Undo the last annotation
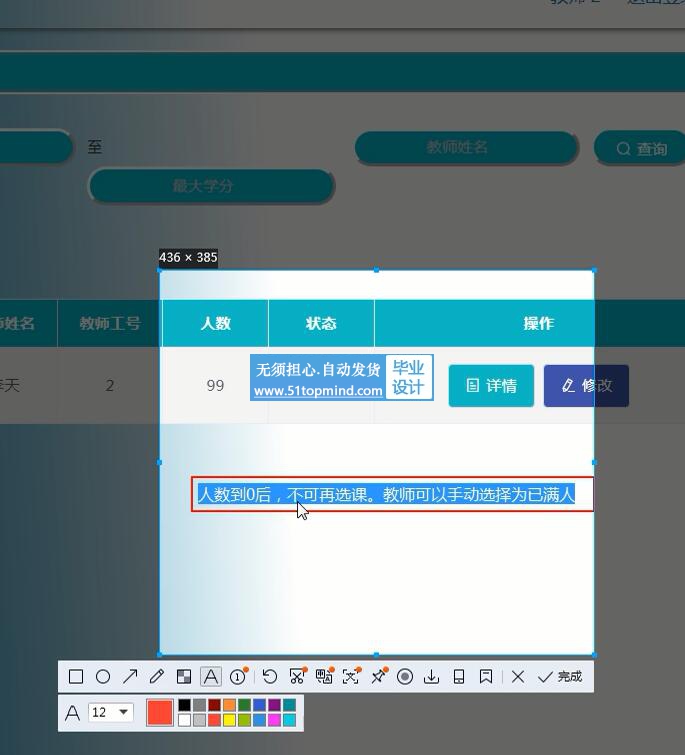This screenshot has width=685, height=755. pos(270,677)
